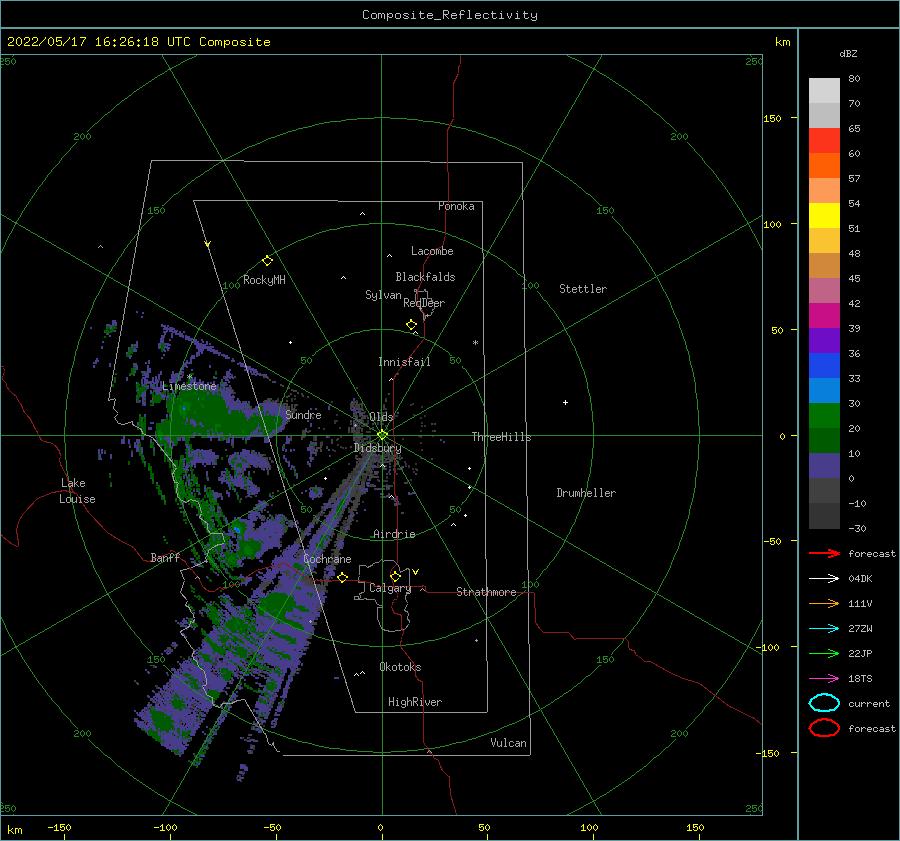Viewport: 900px width, 841px height.
Task: Click the -150 label on bottom axis
Action: 59,827
